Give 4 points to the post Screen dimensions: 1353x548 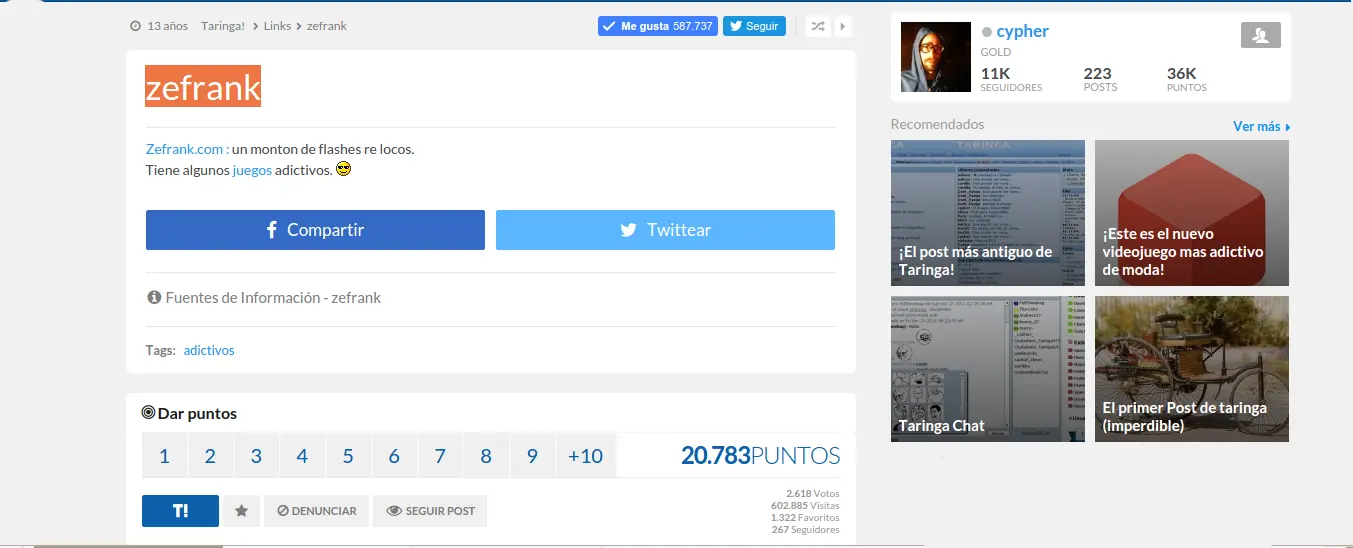302,456
